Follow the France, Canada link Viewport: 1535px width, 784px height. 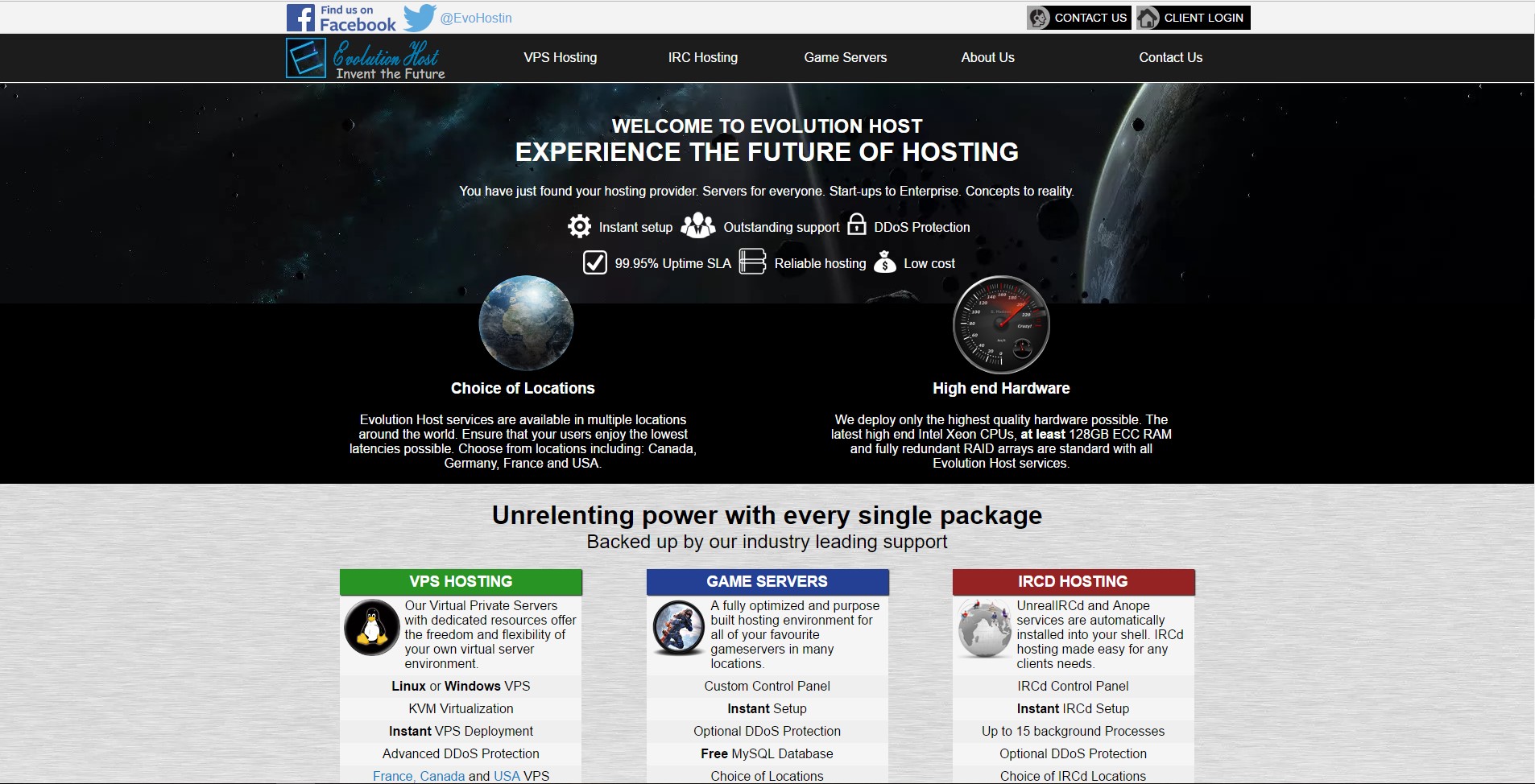point(419,776)
